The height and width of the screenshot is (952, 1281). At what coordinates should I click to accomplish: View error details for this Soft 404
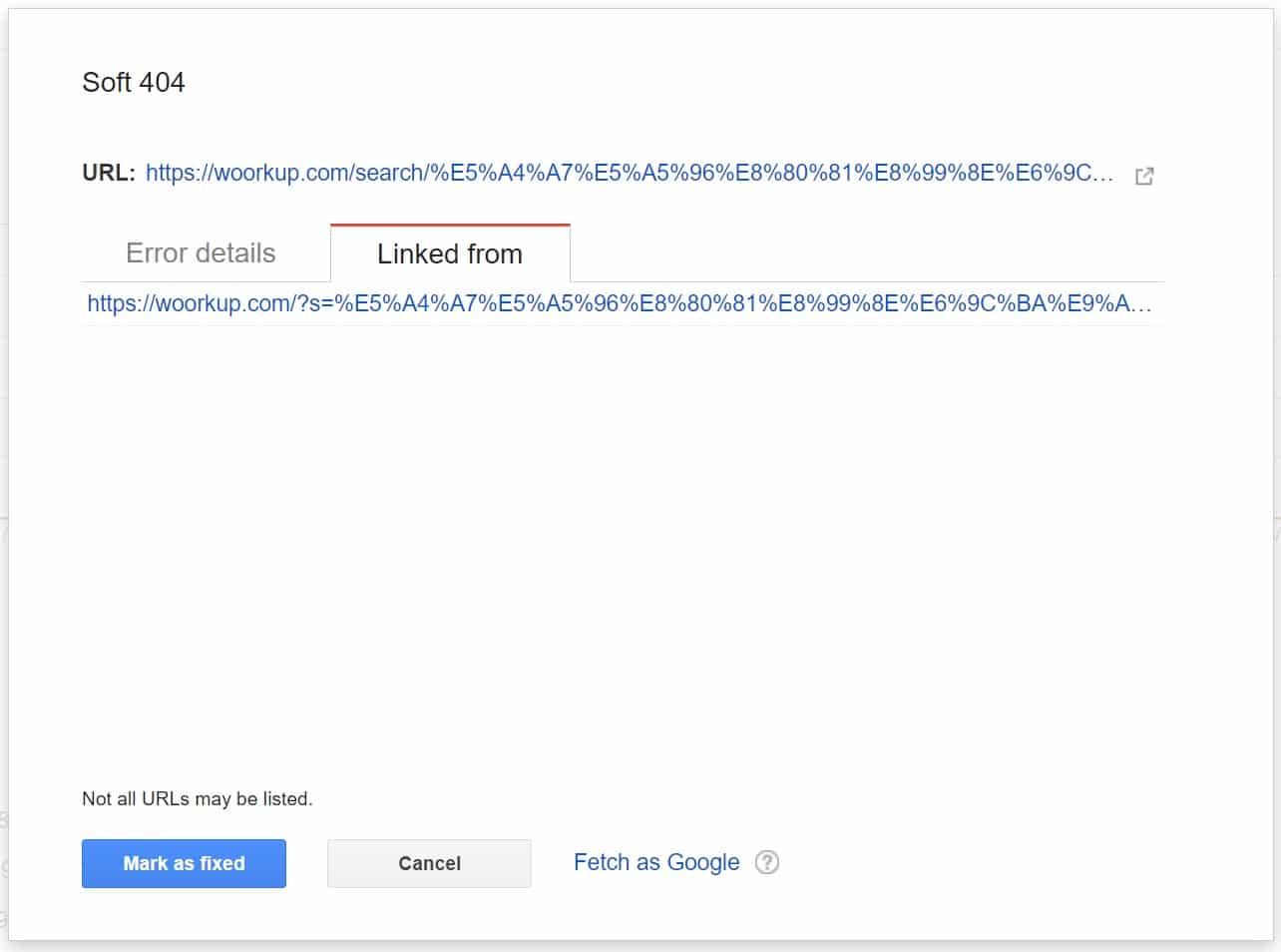coord(201,253)
